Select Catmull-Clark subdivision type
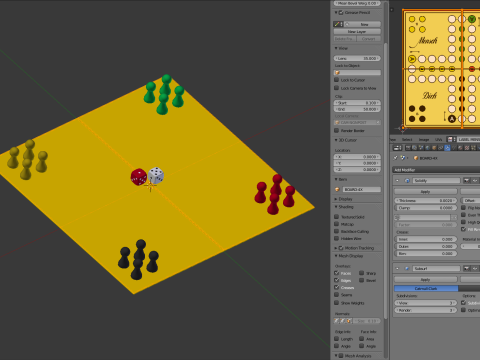480x360 pixels. 426,288
